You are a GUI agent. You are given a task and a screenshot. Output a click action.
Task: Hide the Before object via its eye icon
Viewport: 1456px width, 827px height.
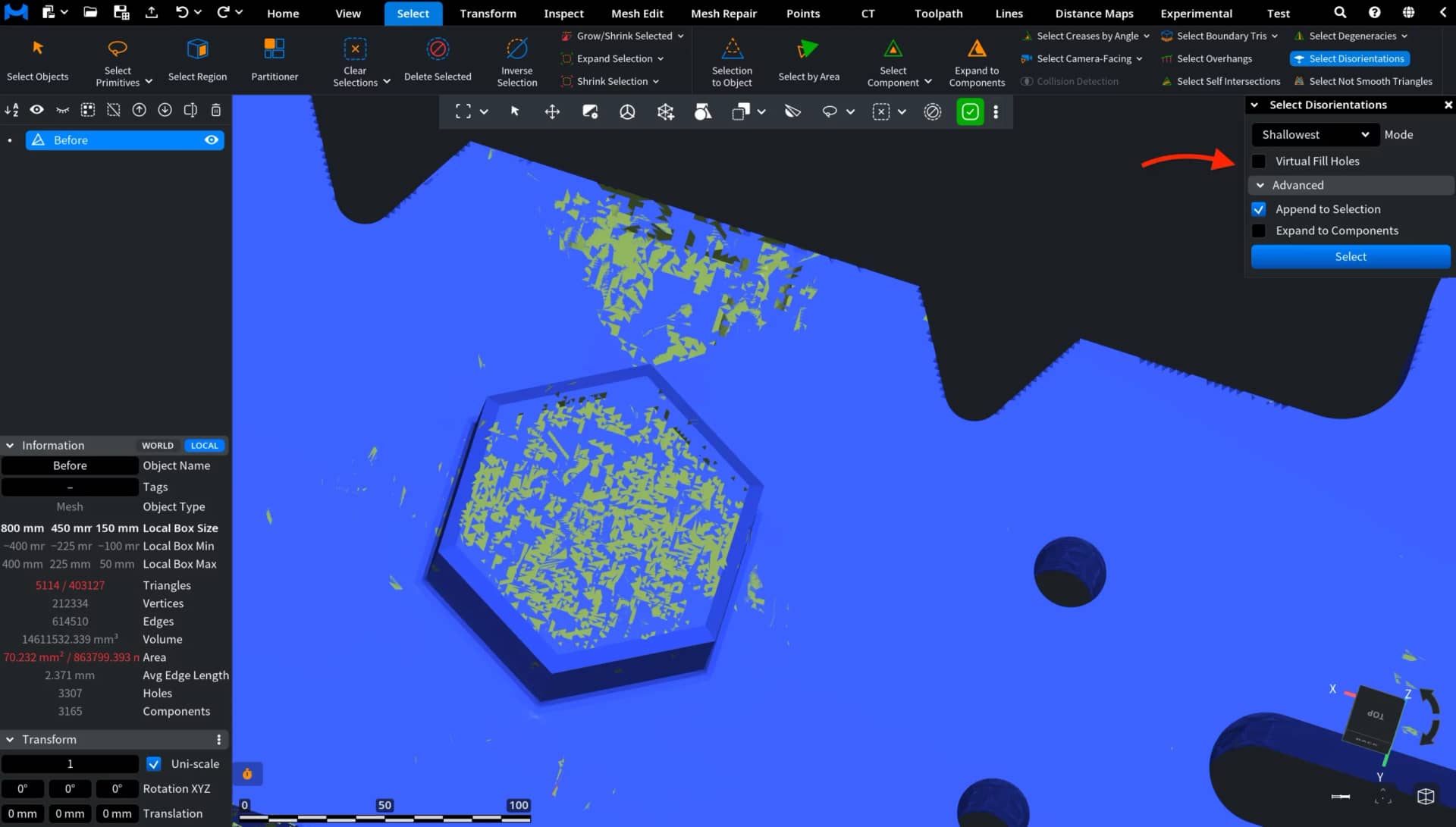[212, 140]
